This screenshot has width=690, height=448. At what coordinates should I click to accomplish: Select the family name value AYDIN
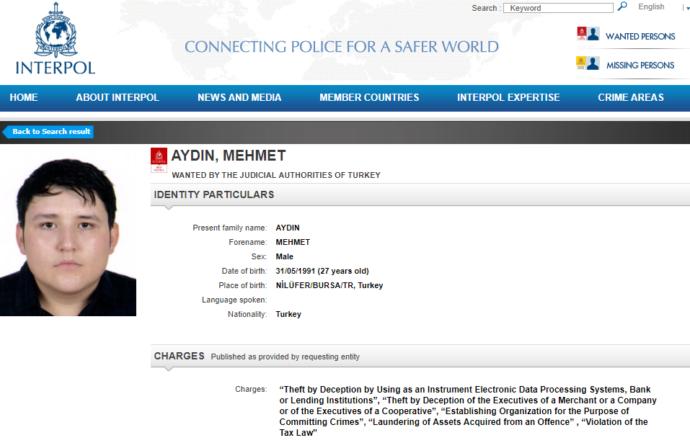pos(287,228)
